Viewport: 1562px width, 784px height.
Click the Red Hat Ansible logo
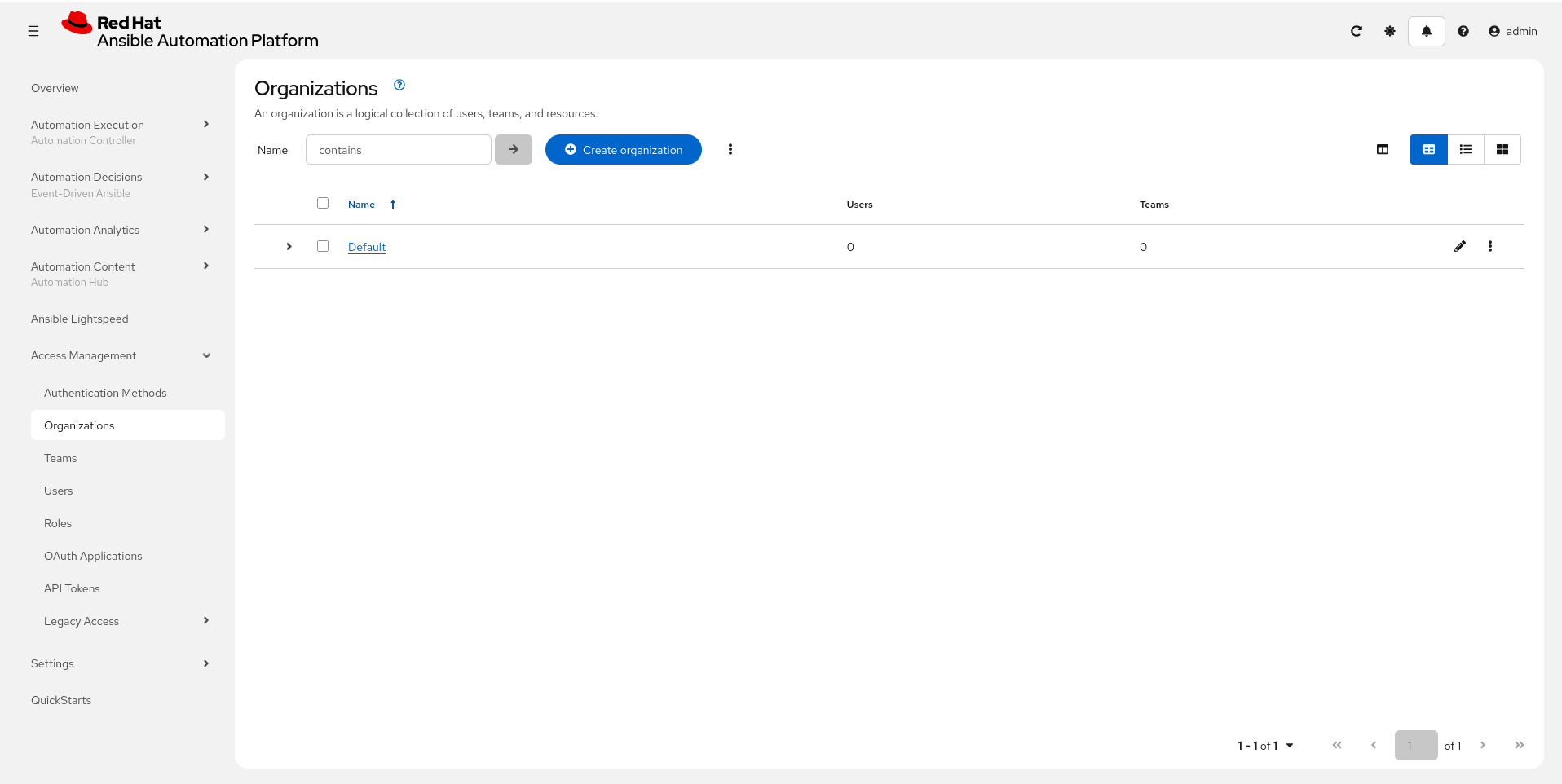tap(190, 31)
